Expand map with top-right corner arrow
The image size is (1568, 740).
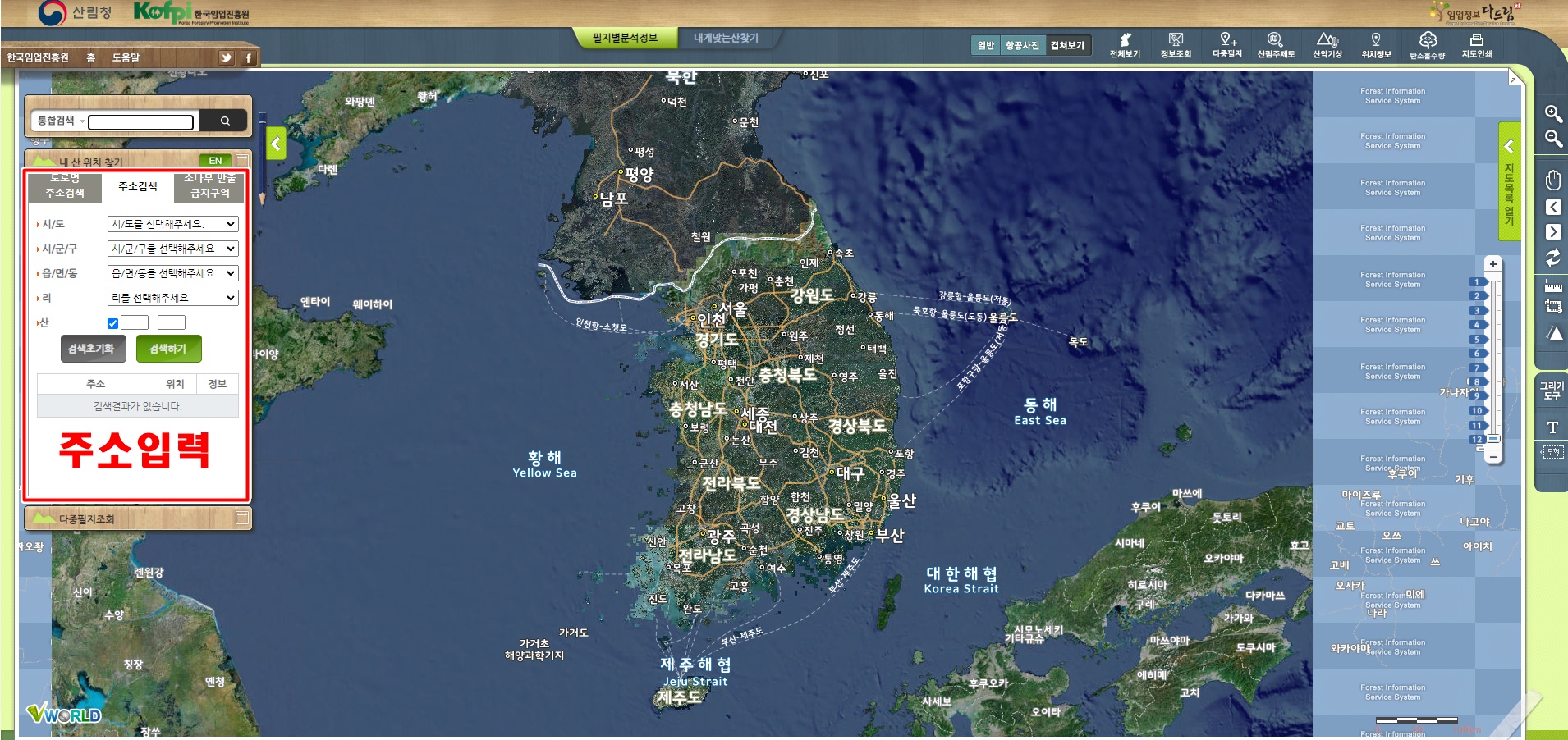click(1513, 79)
